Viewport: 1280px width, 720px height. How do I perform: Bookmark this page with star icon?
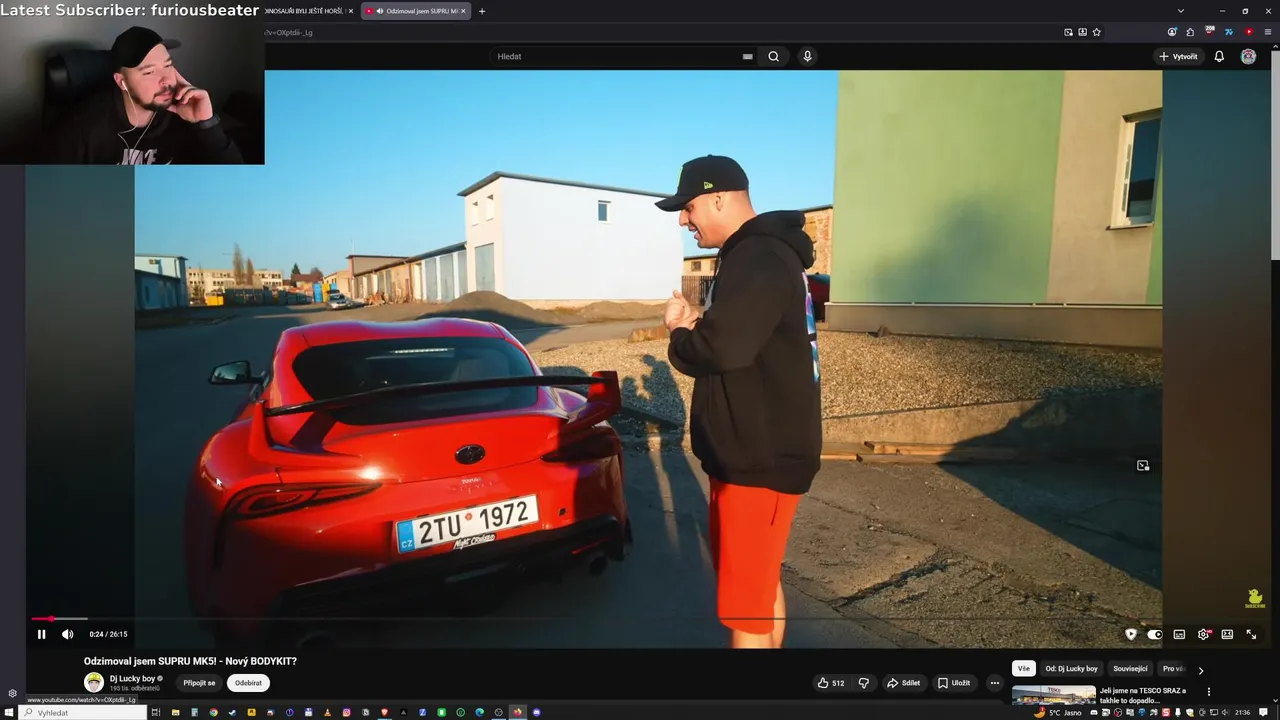pyautogui.click(x=1096, y=32)
